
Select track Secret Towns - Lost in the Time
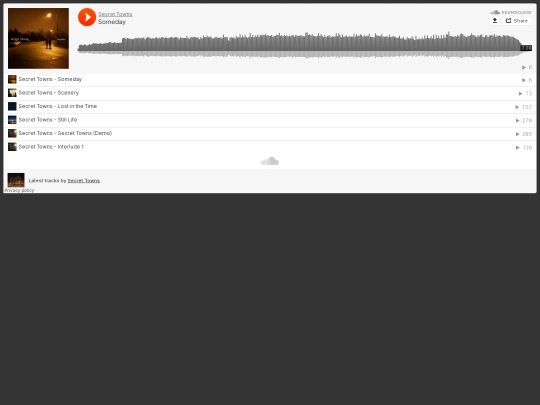270,106
